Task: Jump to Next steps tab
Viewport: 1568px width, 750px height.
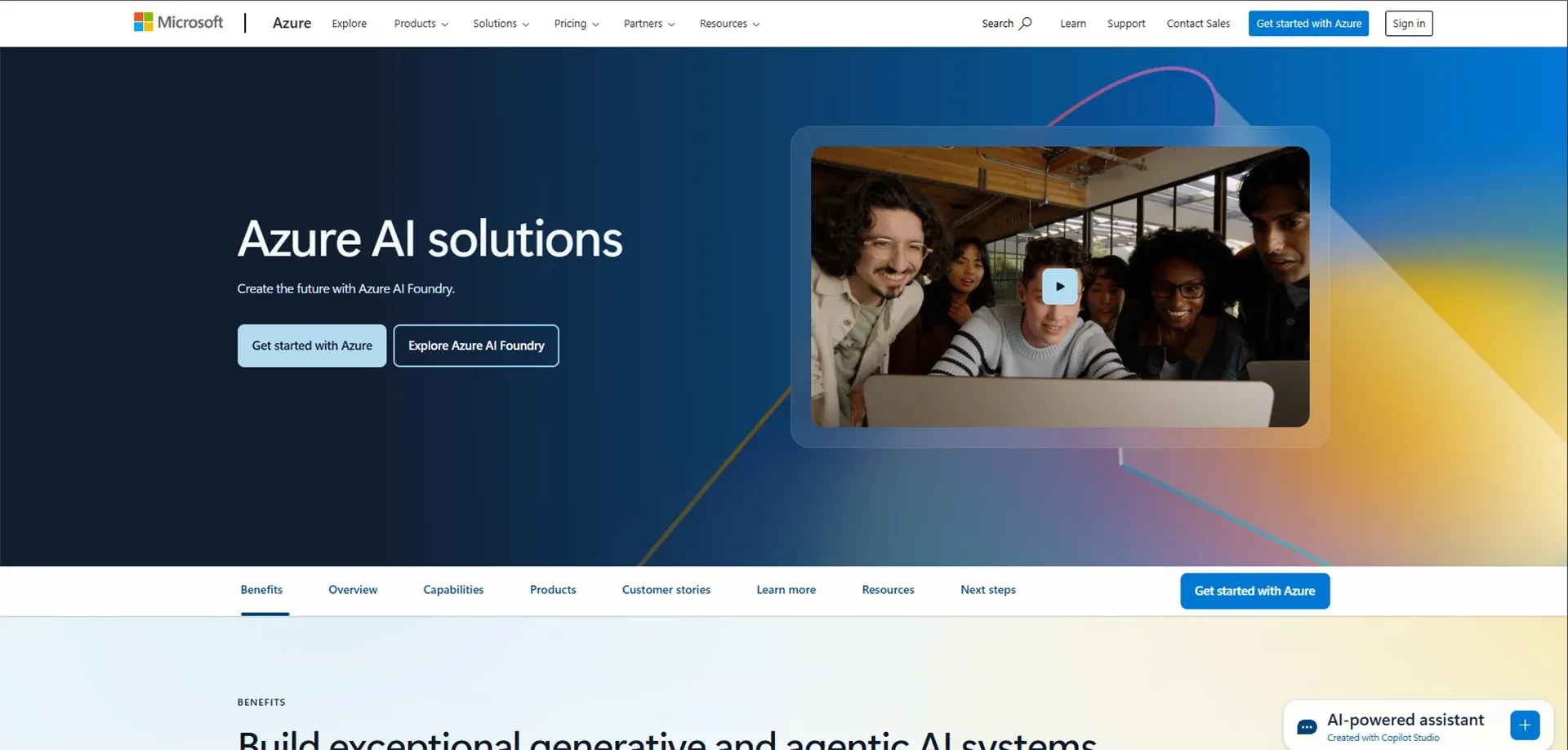Action: tap(988, 590)
